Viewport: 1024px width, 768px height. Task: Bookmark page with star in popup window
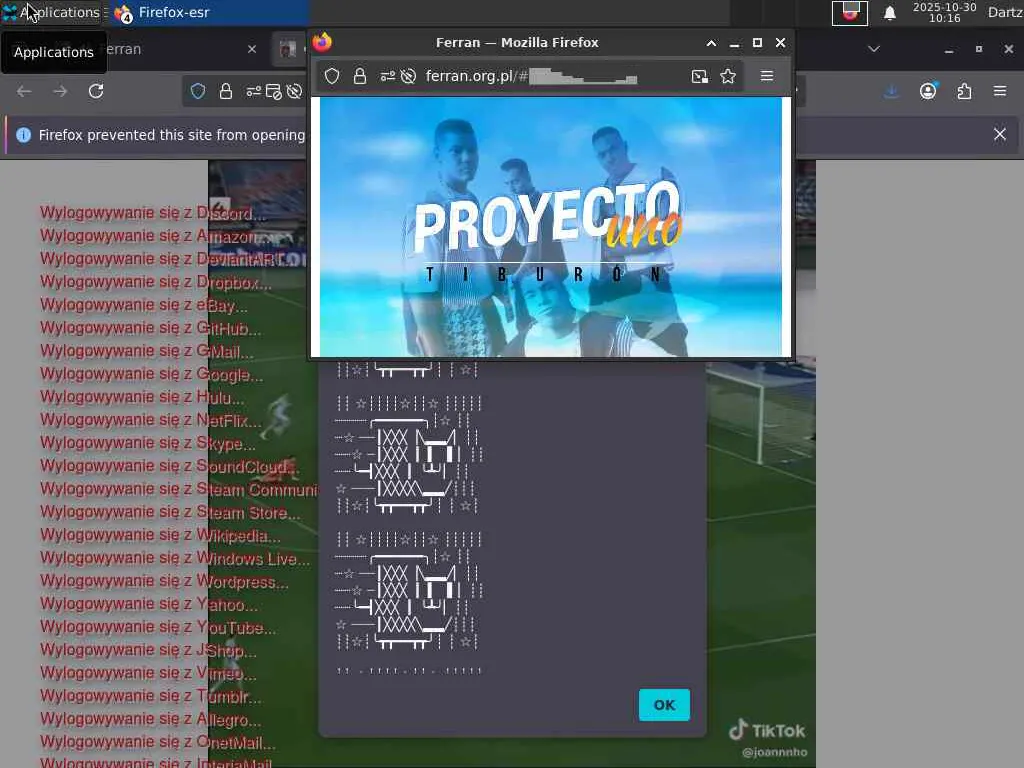click(728, 76)
